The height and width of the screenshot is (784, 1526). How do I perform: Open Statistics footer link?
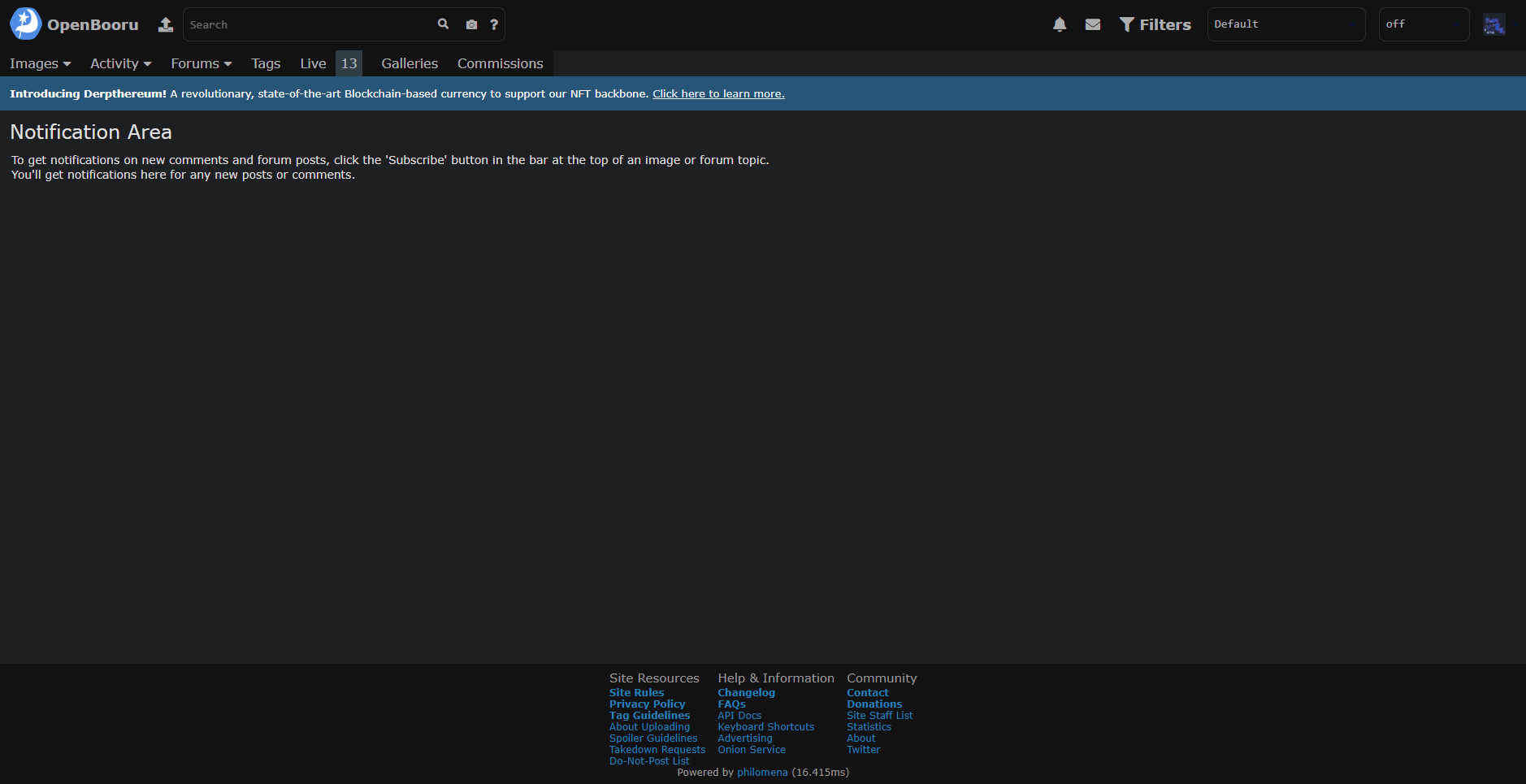coord(869,727)
